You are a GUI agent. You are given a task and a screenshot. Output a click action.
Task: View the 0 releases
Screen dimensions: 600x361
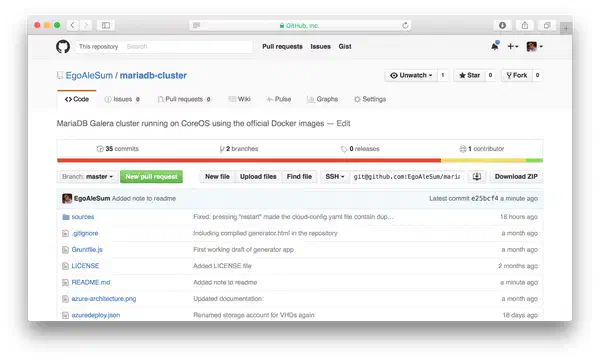click(360, 149)
